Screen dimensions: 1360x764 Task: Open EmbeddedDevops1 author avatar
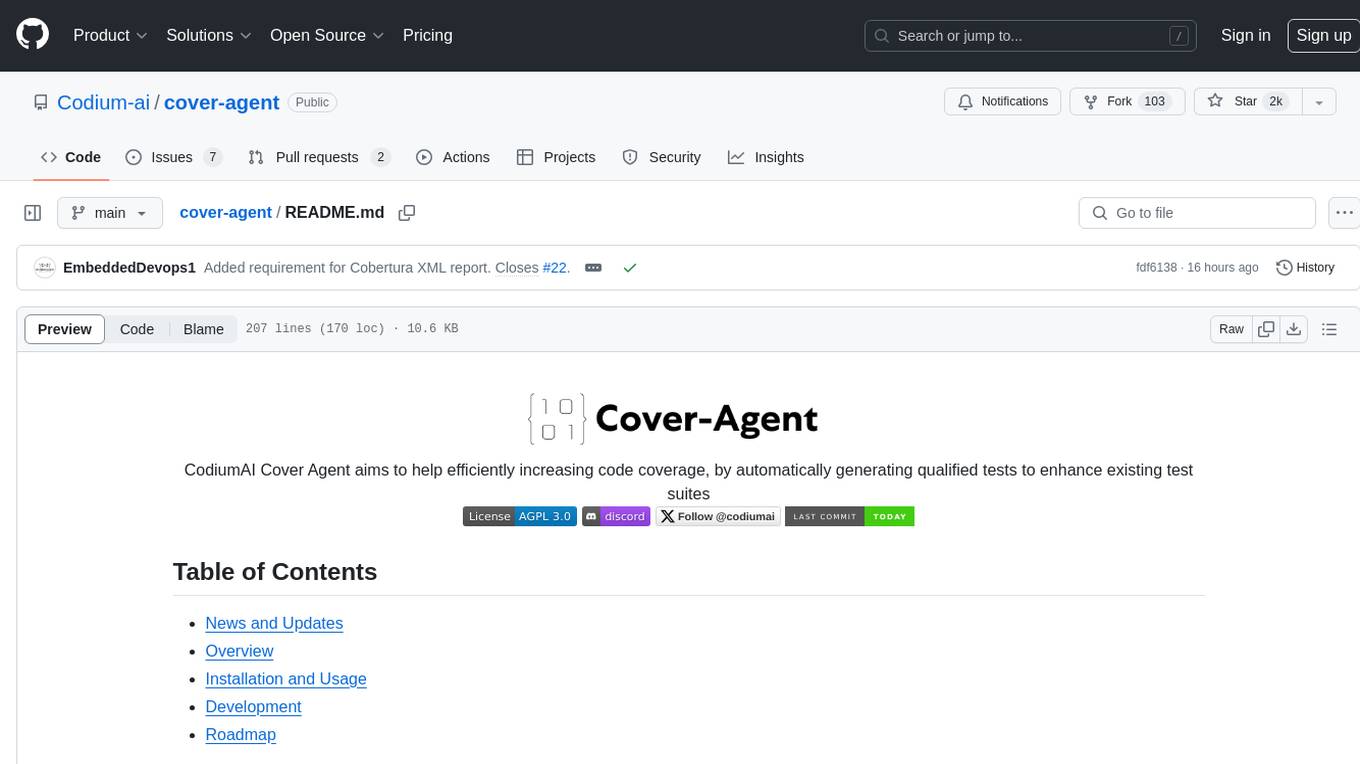click(x=44, y=267)
